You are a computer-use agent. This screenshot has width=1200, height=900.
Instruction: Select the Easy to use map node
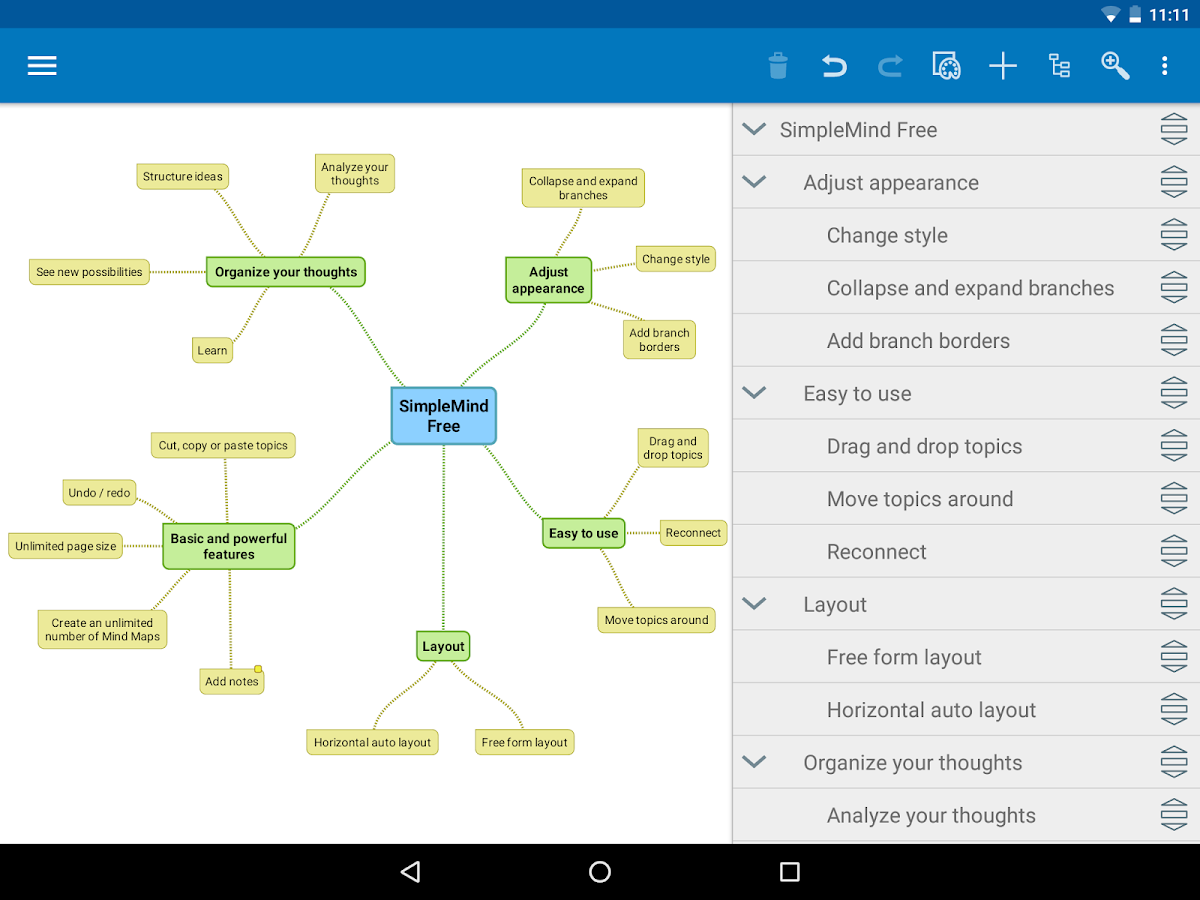[584, 533]
